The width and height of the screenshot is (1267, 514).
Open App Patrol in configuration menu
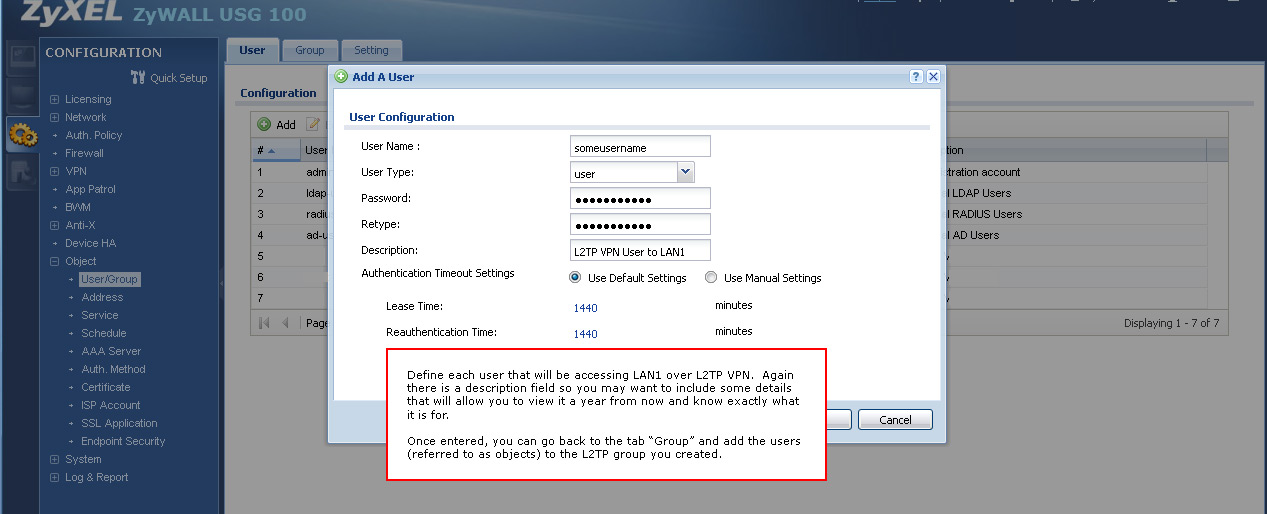tap(90, 189)
